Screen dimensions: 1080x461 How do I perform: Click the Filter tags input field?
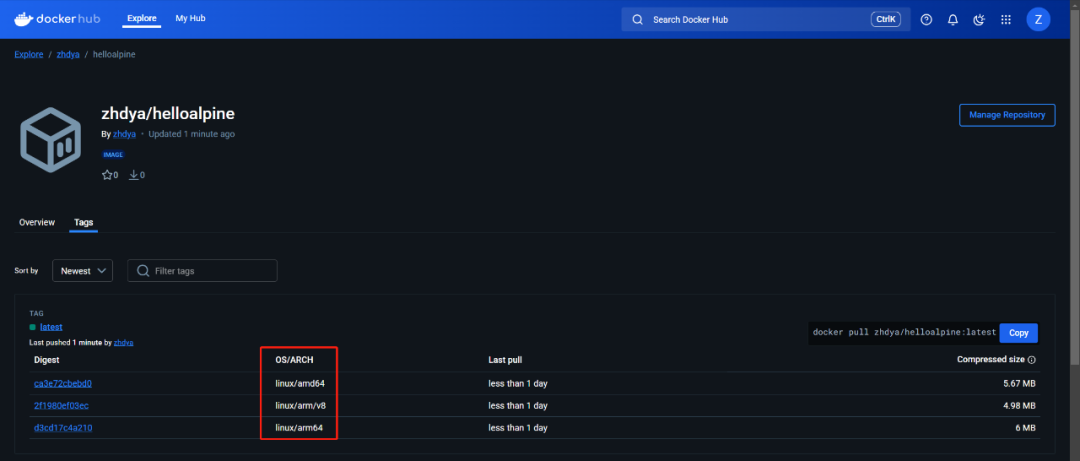[202, 271]
